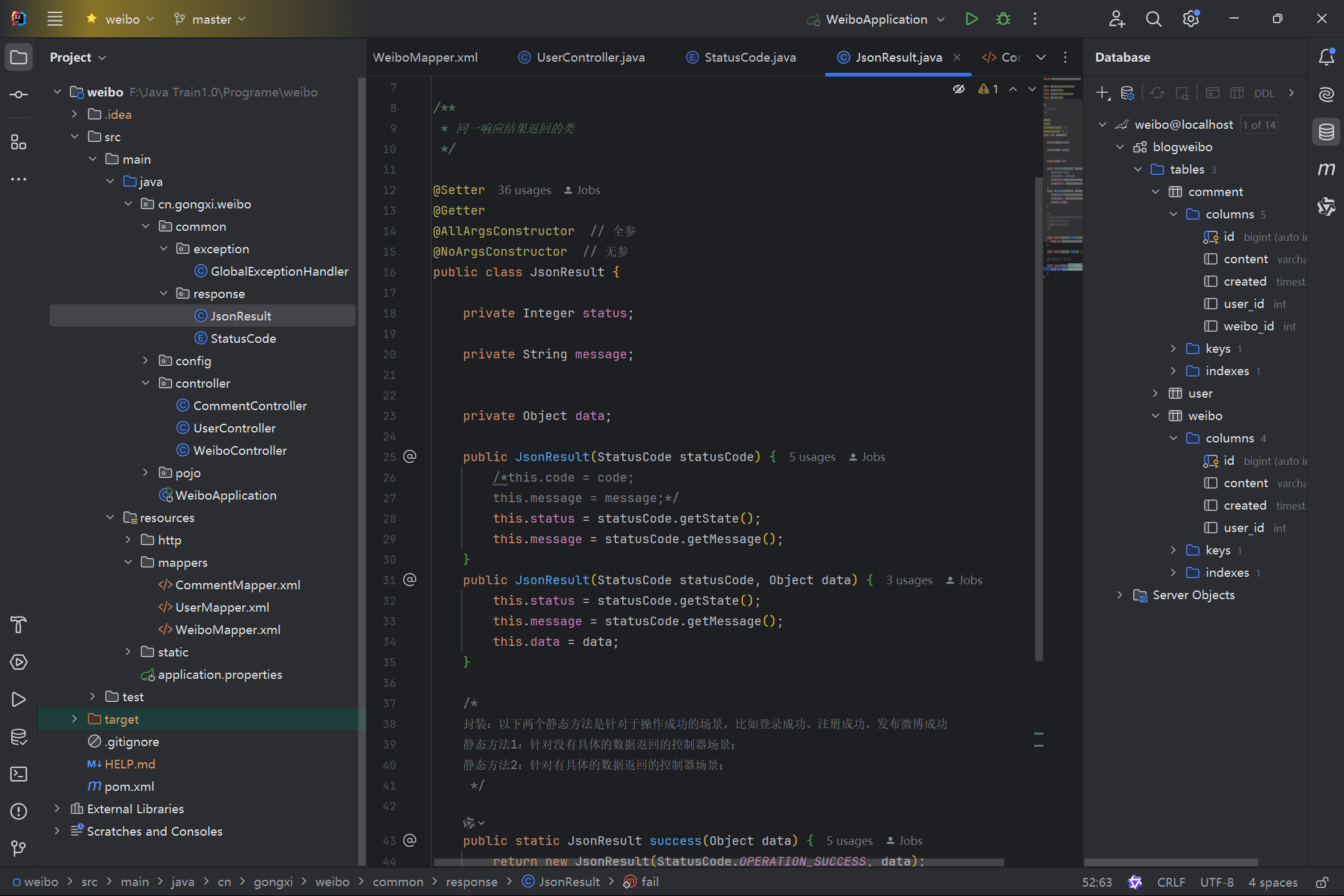Expand the config package
Screen dimensions: 1344x896
point(146,361)
